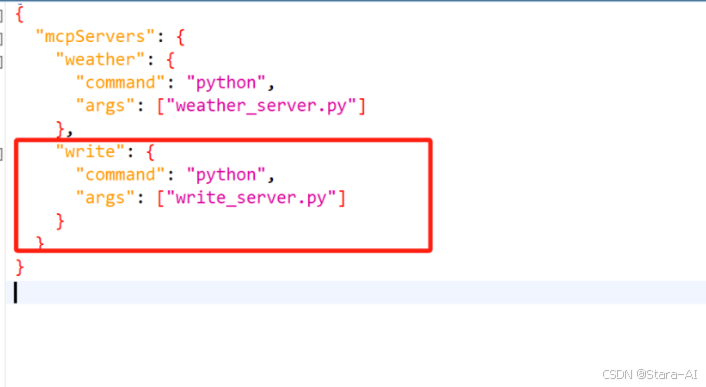Click "command" key under the write block
The height and width of the screenshot is (387, 706).
click(x=120, y=175)
